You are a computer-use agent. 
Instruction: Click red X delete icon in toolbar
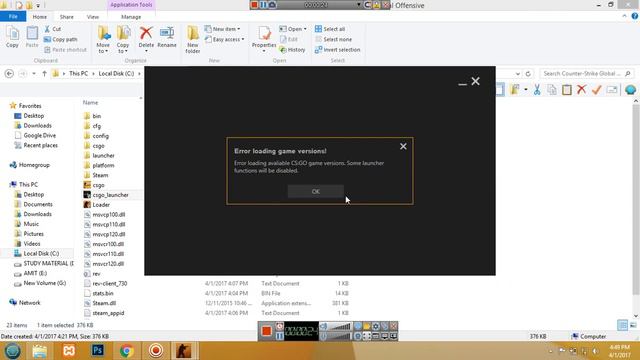coord(582,89)
